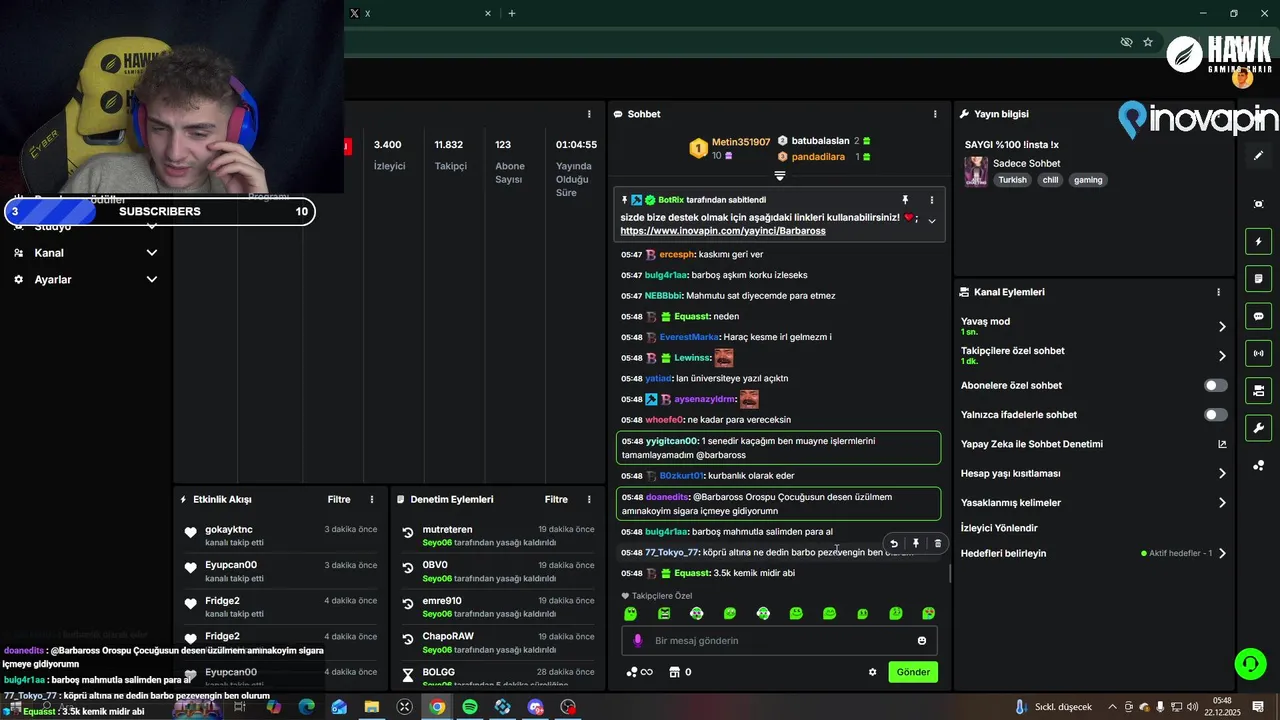Viewport: 1280px width, 720px height.
Task: Click the channel points infinity icon
Action: [x=639, y=672]
